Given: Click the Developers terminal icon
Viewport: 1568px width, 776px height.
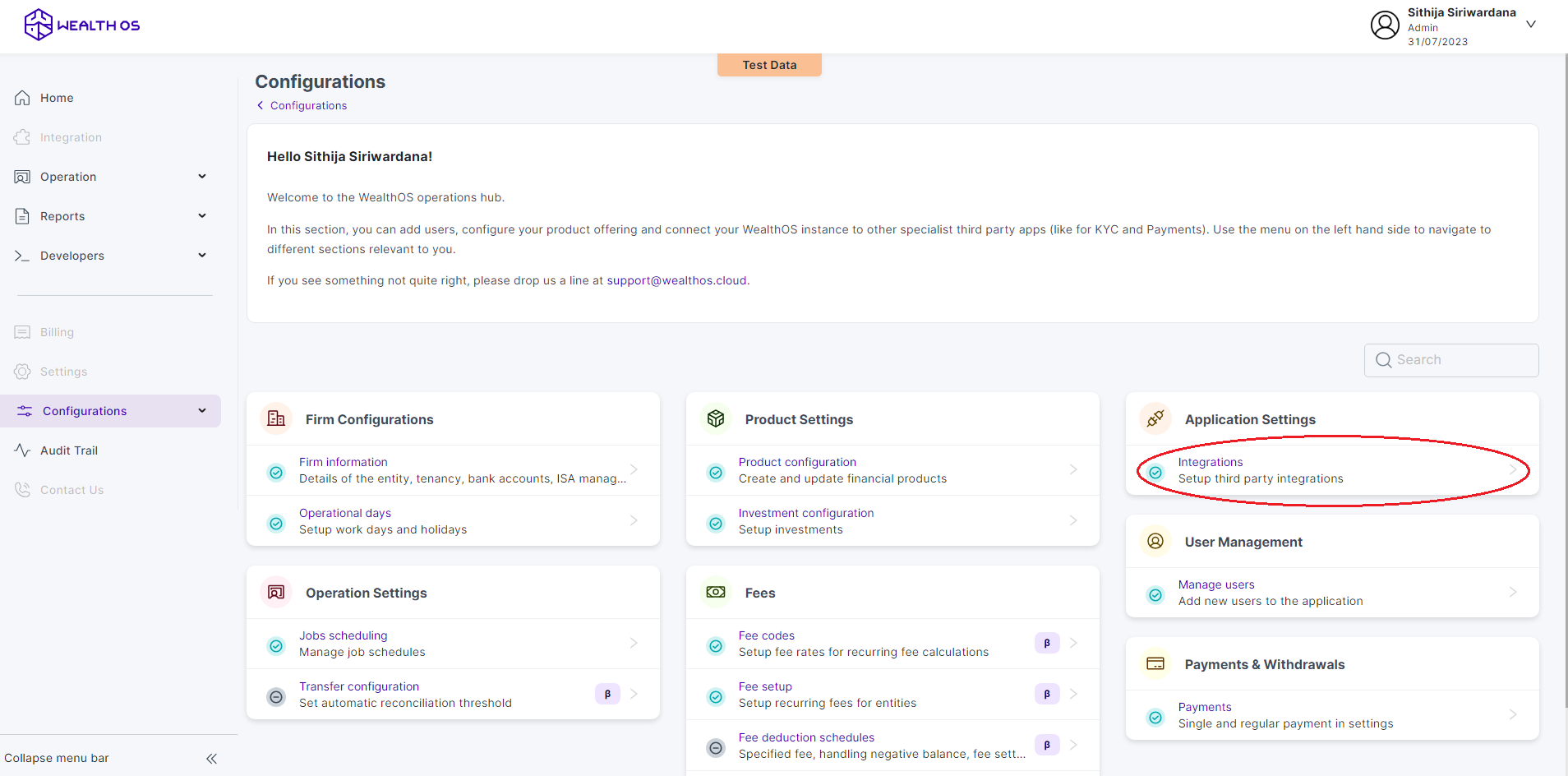Looking at the screenshot, I should (22, 256).
